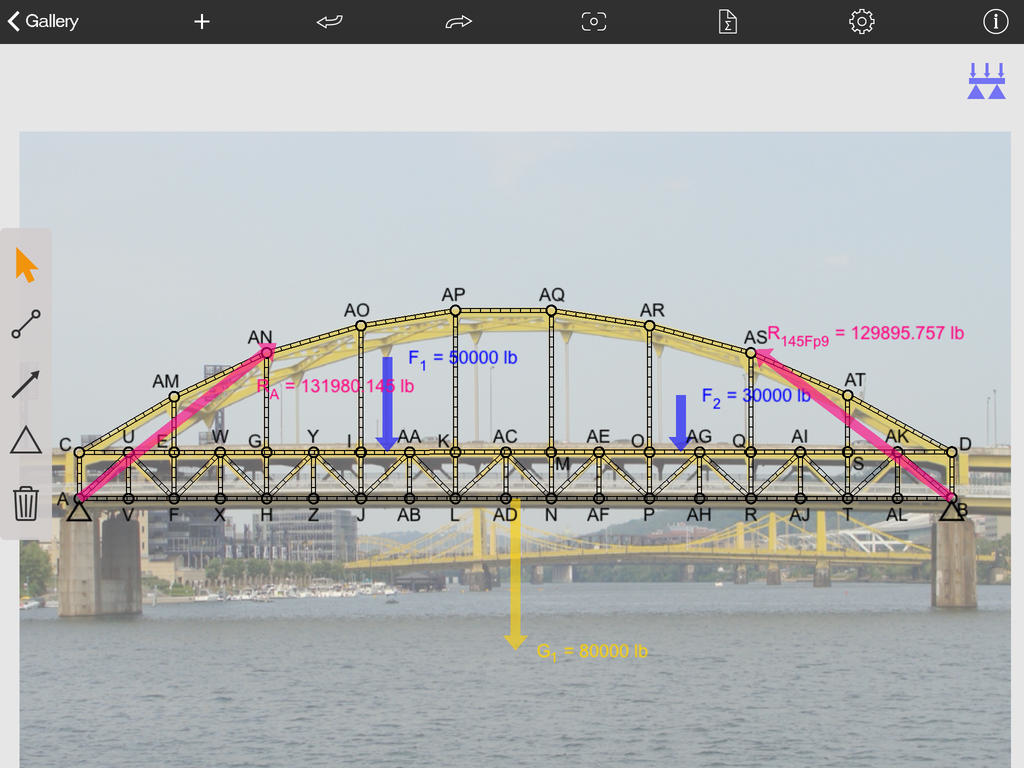Toggle the distributed load on supports icon
Image resolution: width=1024 pixels, height=768 pixels.
click(986, 81)
